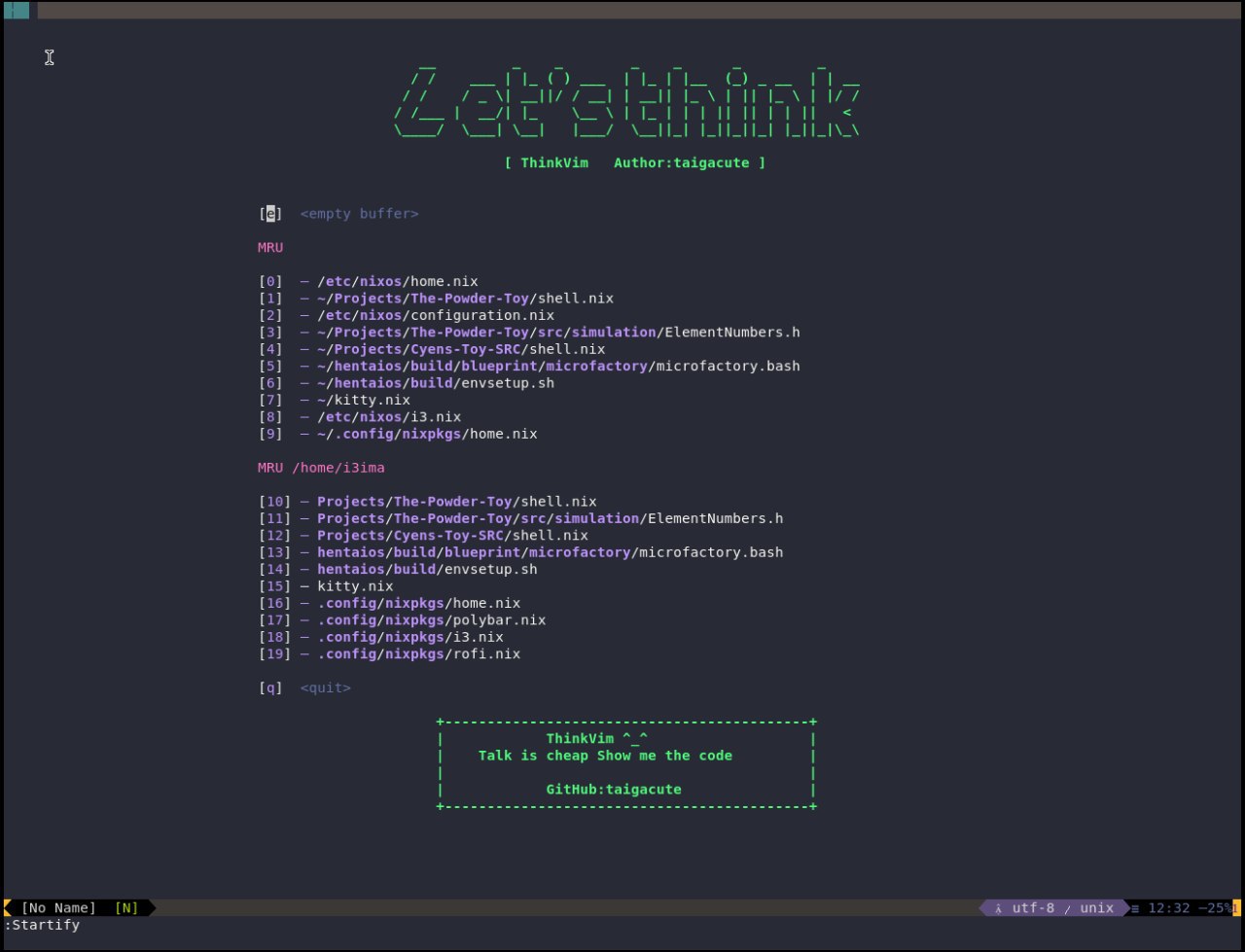
Task: Click the [N] normal mode indicator
Action: click(x=126, y=908)
